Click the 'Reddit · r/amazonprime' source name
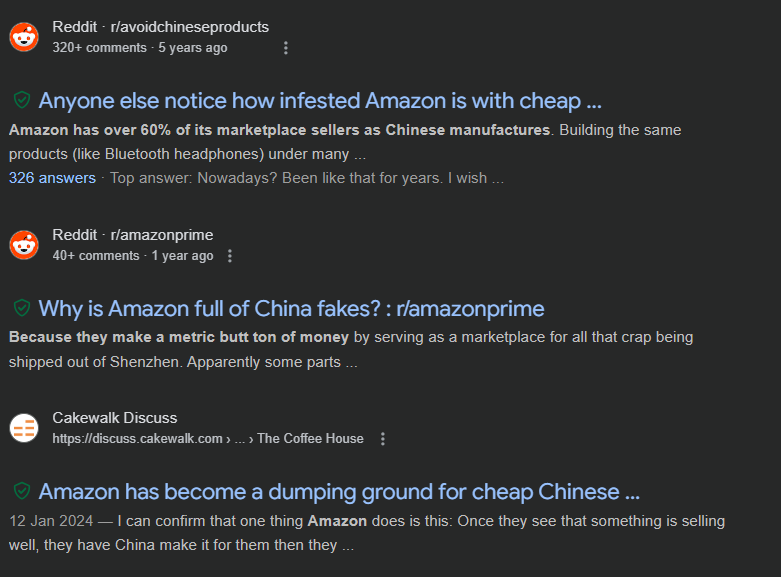781x577 pixels. 132,235
